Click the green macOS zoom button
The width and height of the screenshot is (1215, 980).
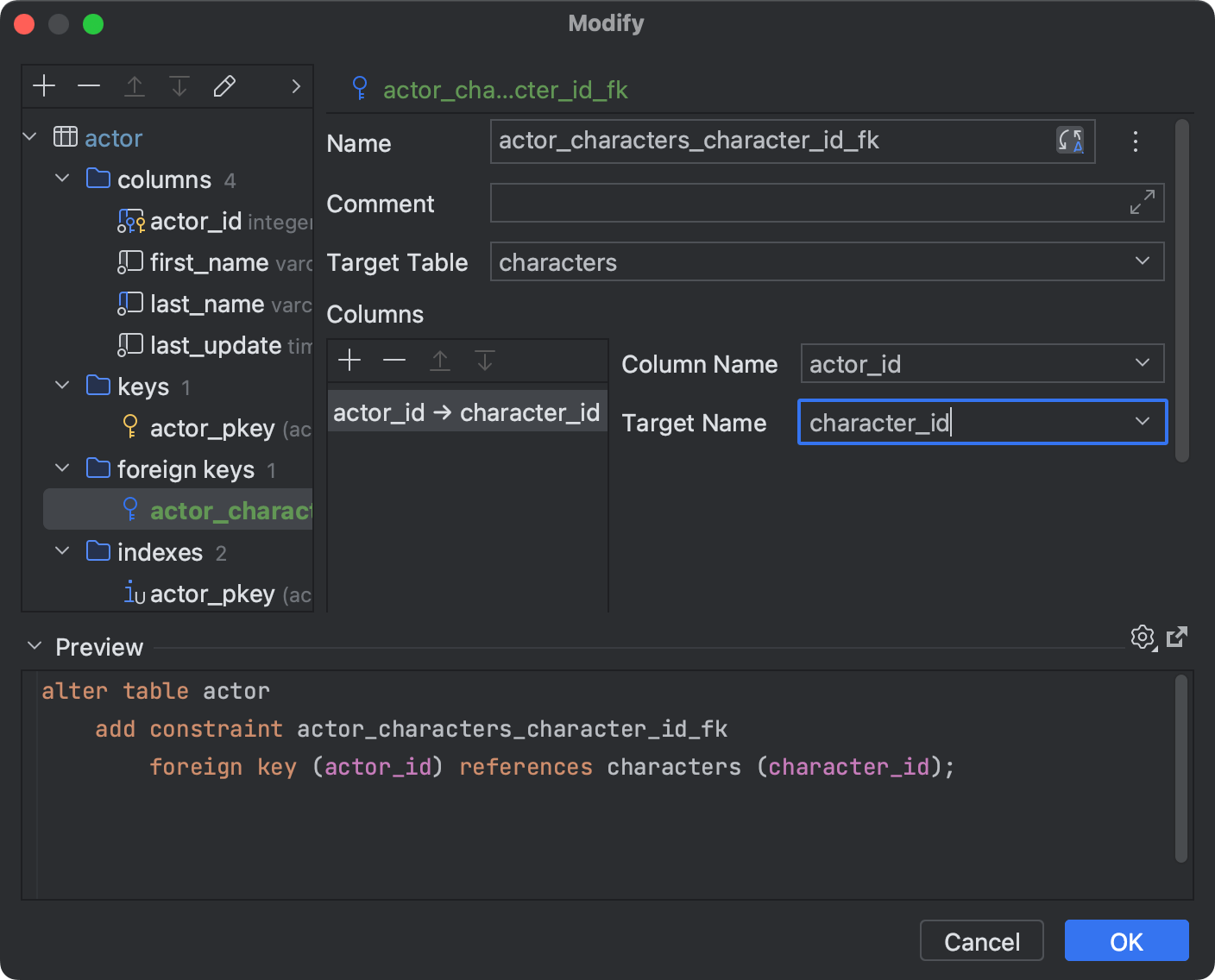[x=93, y=24]
